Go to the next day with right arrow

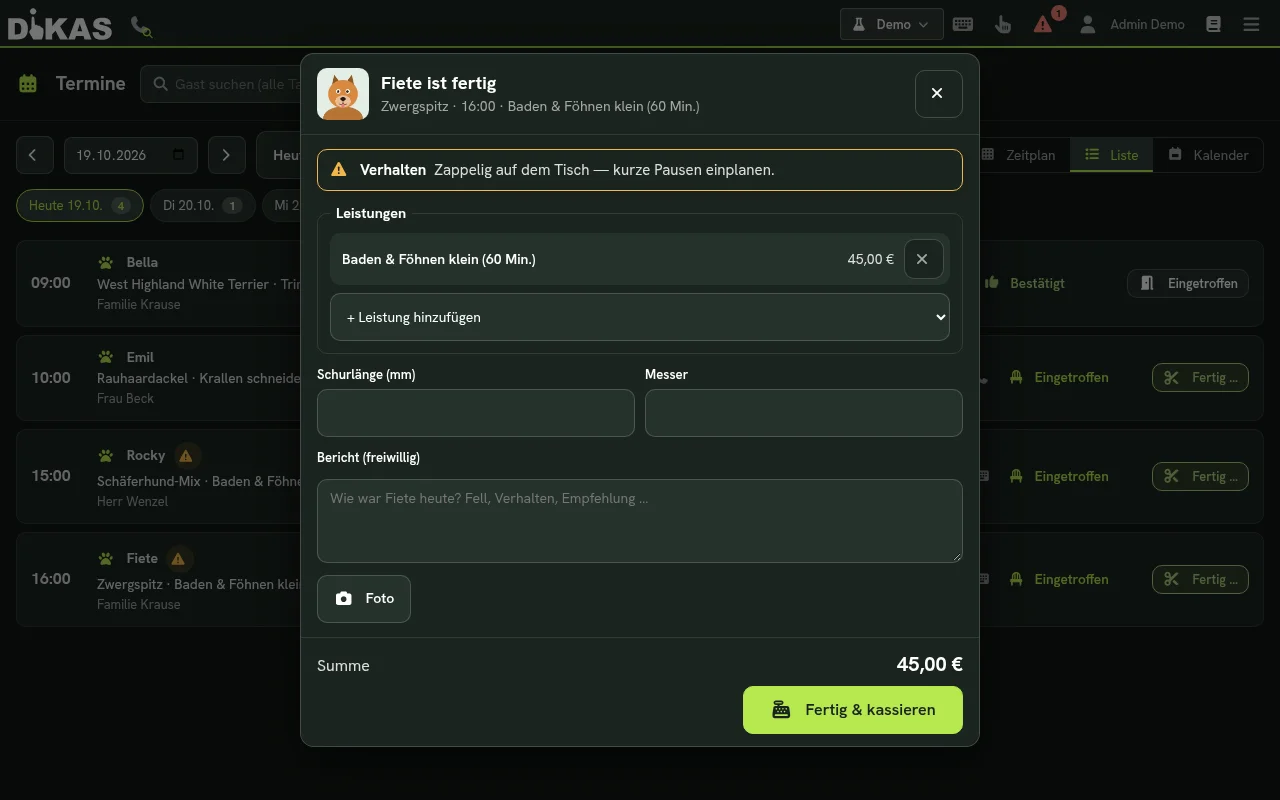pos(226,155)
